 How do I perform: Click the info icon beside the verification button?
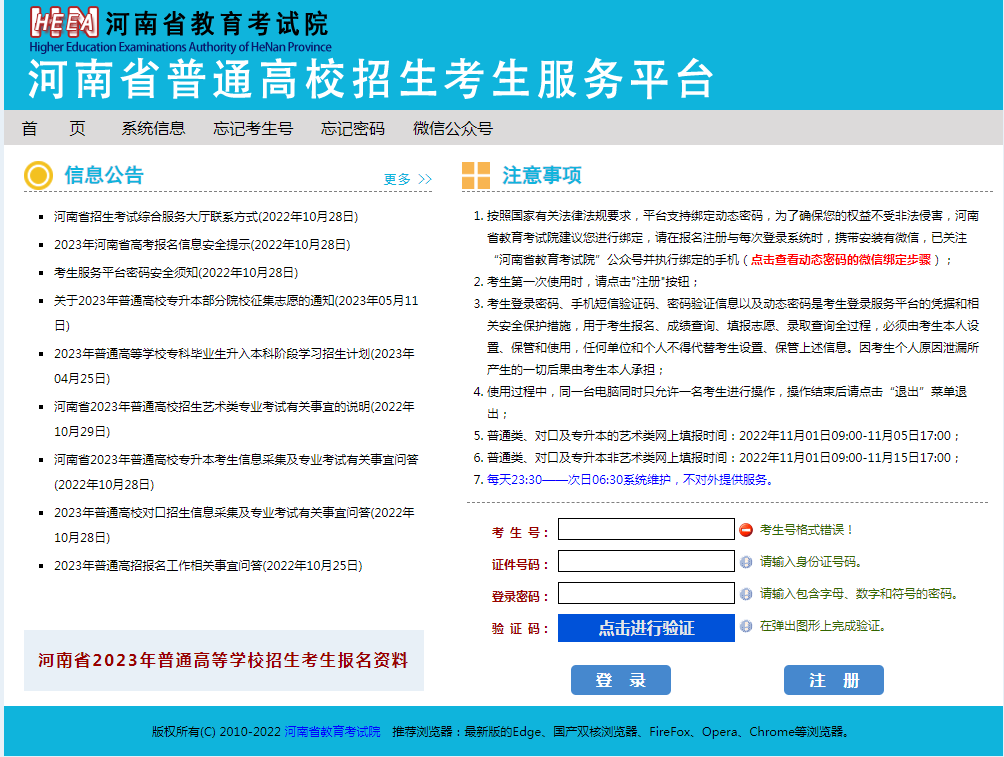pos(746,626)
